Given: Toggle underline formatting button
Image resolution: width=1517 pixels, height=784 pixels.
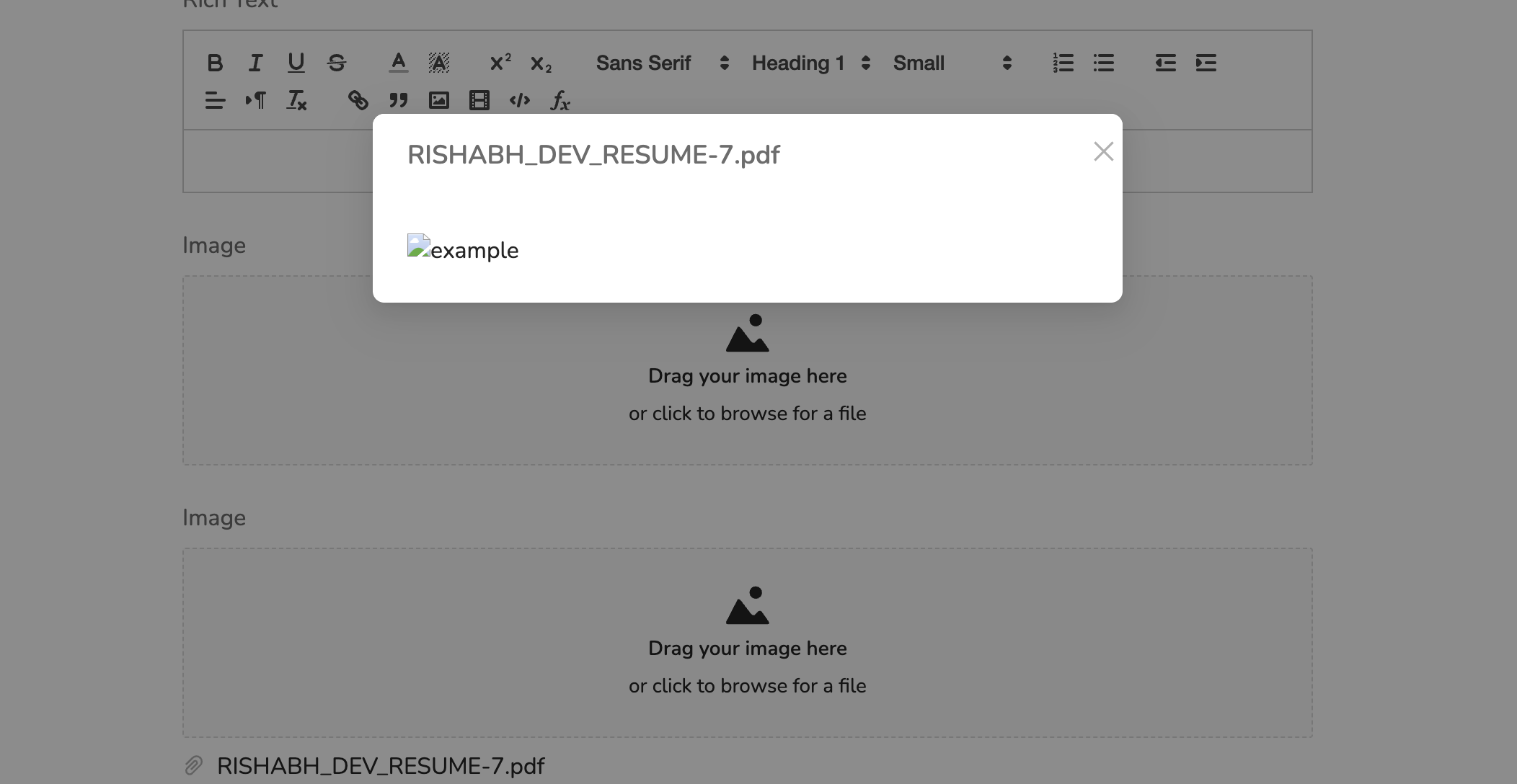Looking at the screenshot, I should (x=296, y=63).
